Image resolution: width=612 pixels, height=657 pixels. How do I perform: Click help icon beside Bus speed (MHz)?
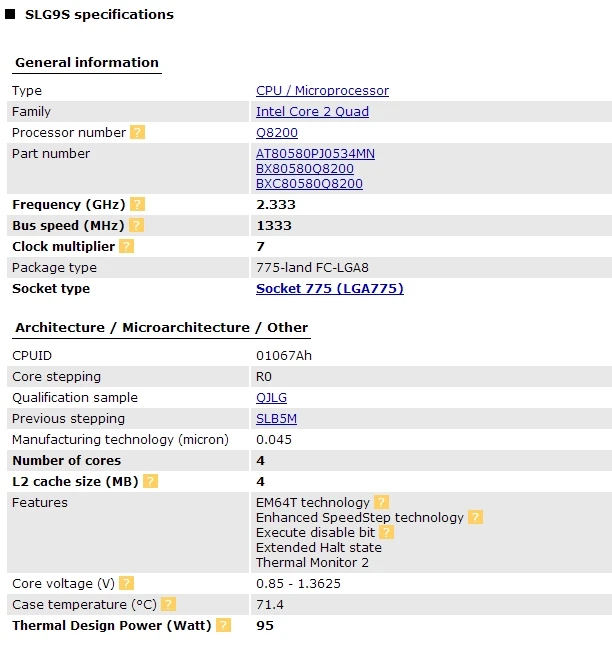pos(136,225)
